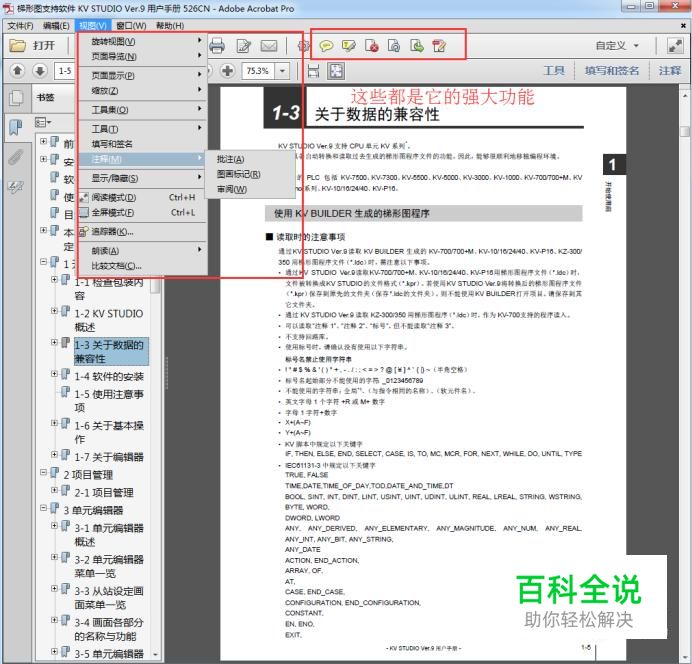Choose 阅读模式(D) menu entry
This screenshot has width=692, height=664.
point(143,197)
